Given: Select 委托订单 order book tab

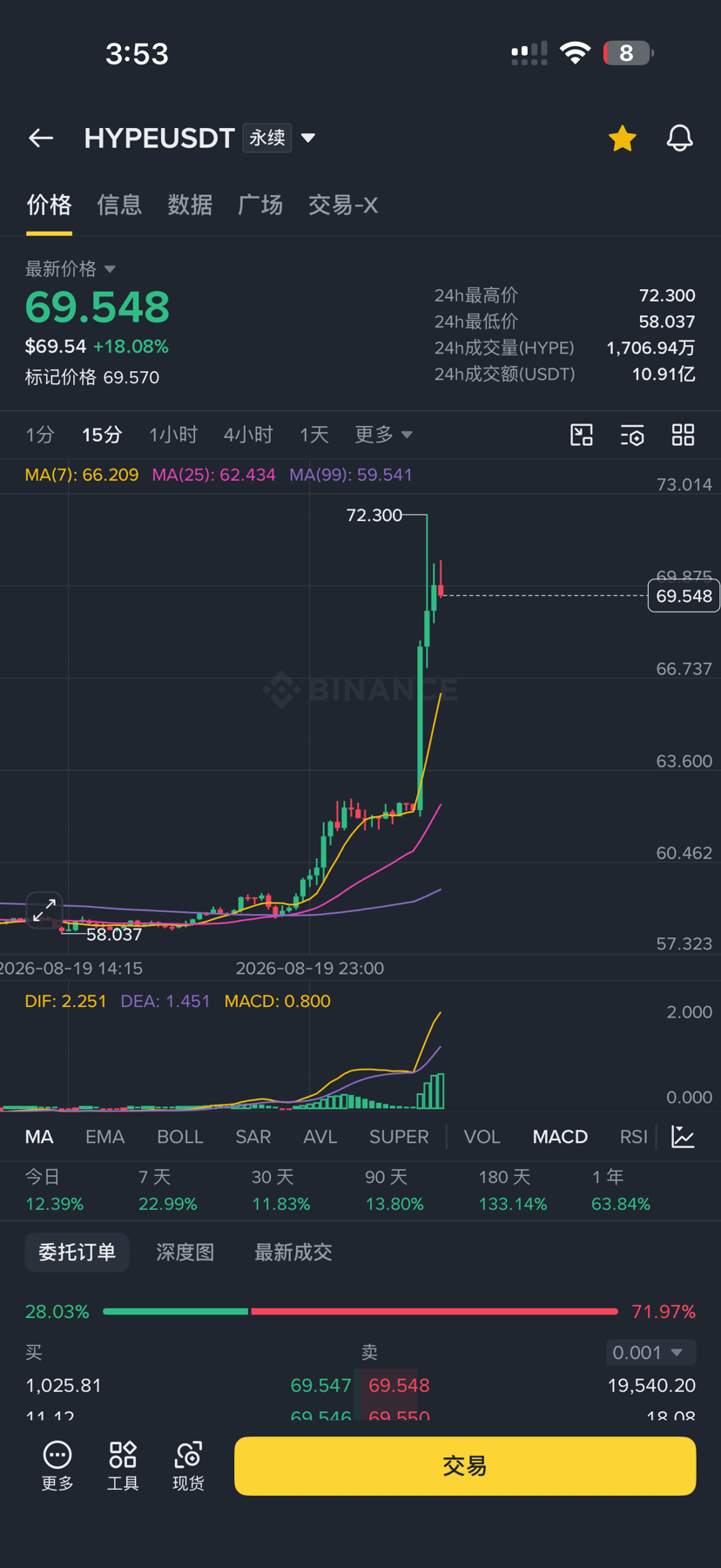Looking at the screenshot, I should coord(77,1252).
